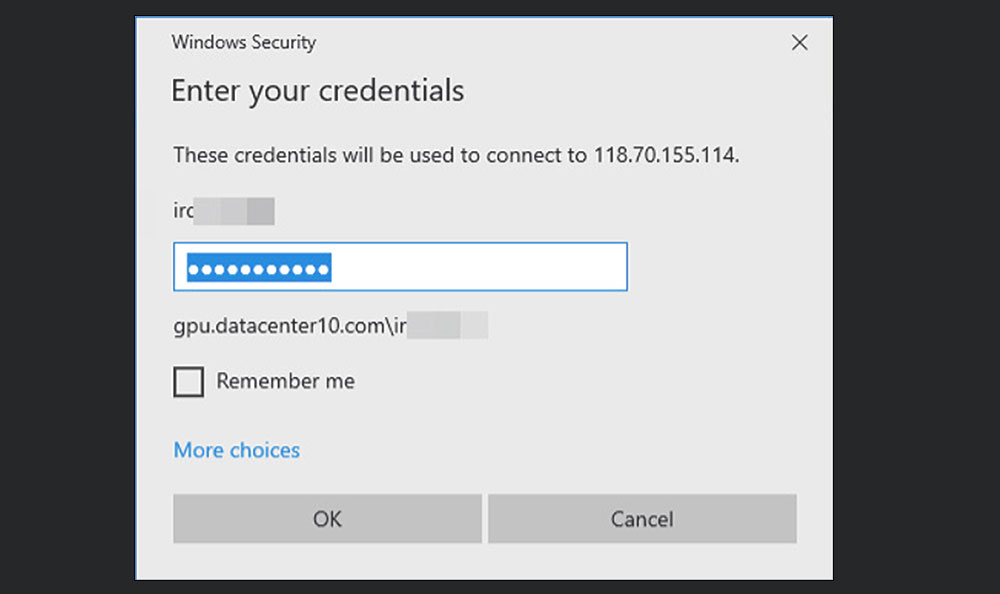Click the highlighted password dots
Viewport: 1000px width, 594px height.
tap(259, 267)
